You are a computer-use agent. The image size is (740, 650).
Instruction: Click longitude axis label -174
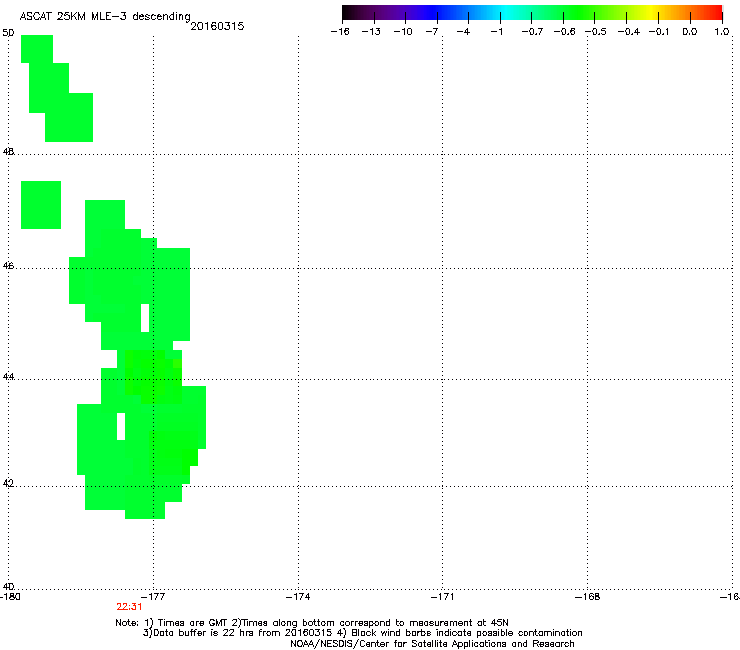tap(299, 597)
